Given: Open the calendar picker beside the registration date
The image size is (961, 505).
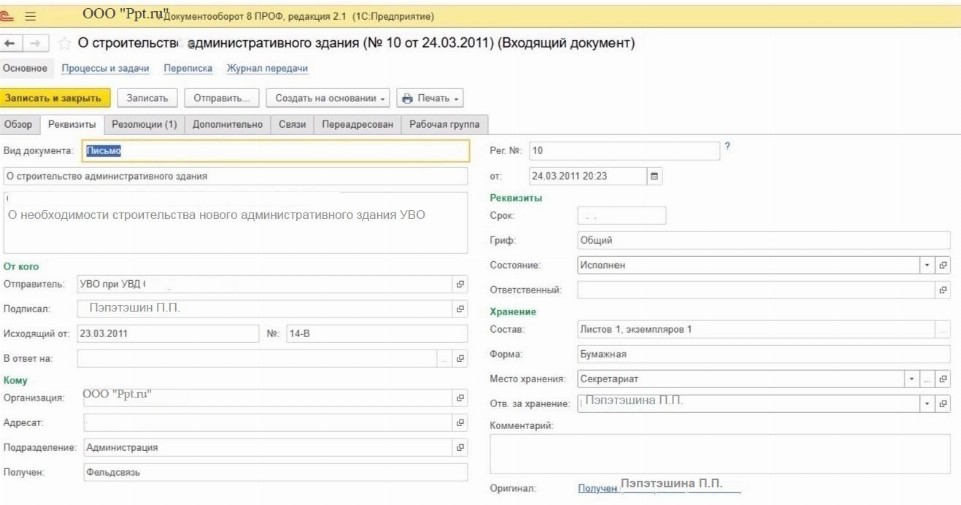Looking at the screenshot, I should [655, 176].
